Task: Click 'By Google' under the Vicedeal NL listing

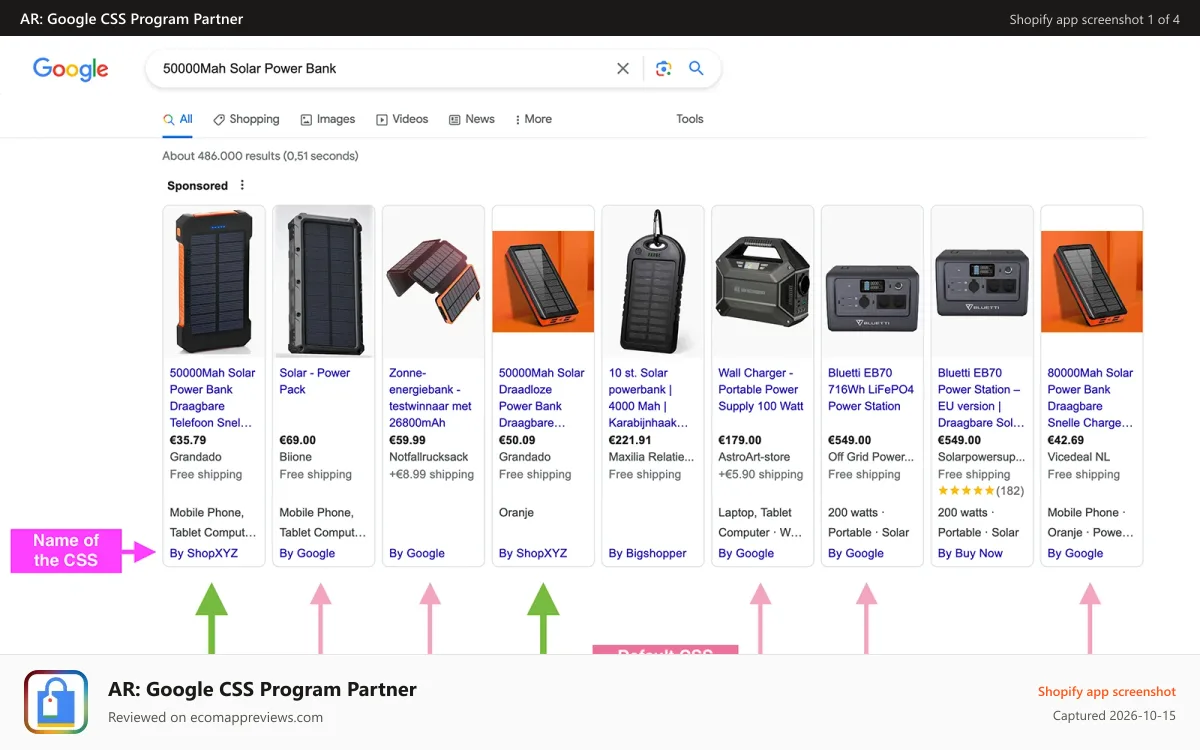Action: tap(1075, 553)
